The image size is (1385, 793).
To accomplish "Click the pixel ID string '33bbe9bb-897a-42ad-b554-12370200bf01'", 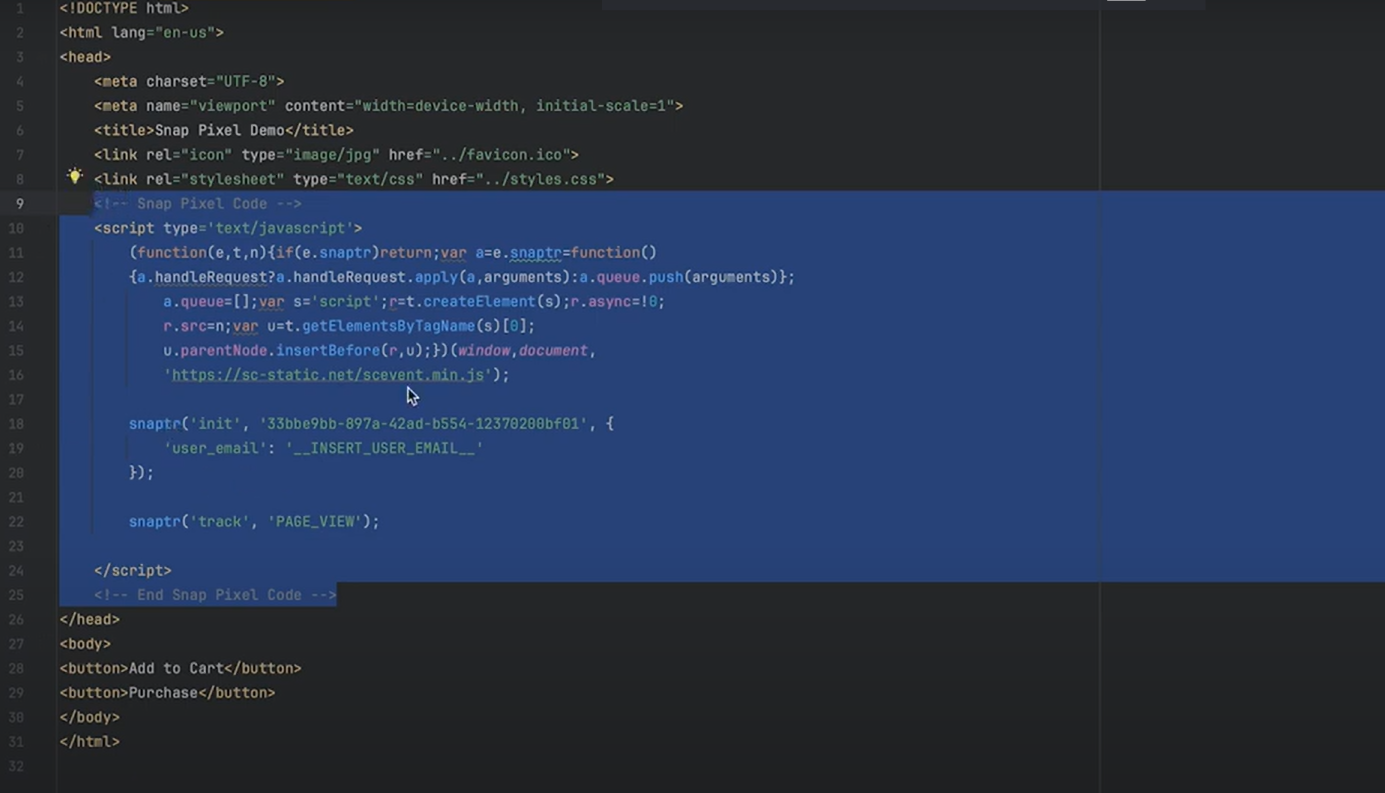I will click(423, 424).
